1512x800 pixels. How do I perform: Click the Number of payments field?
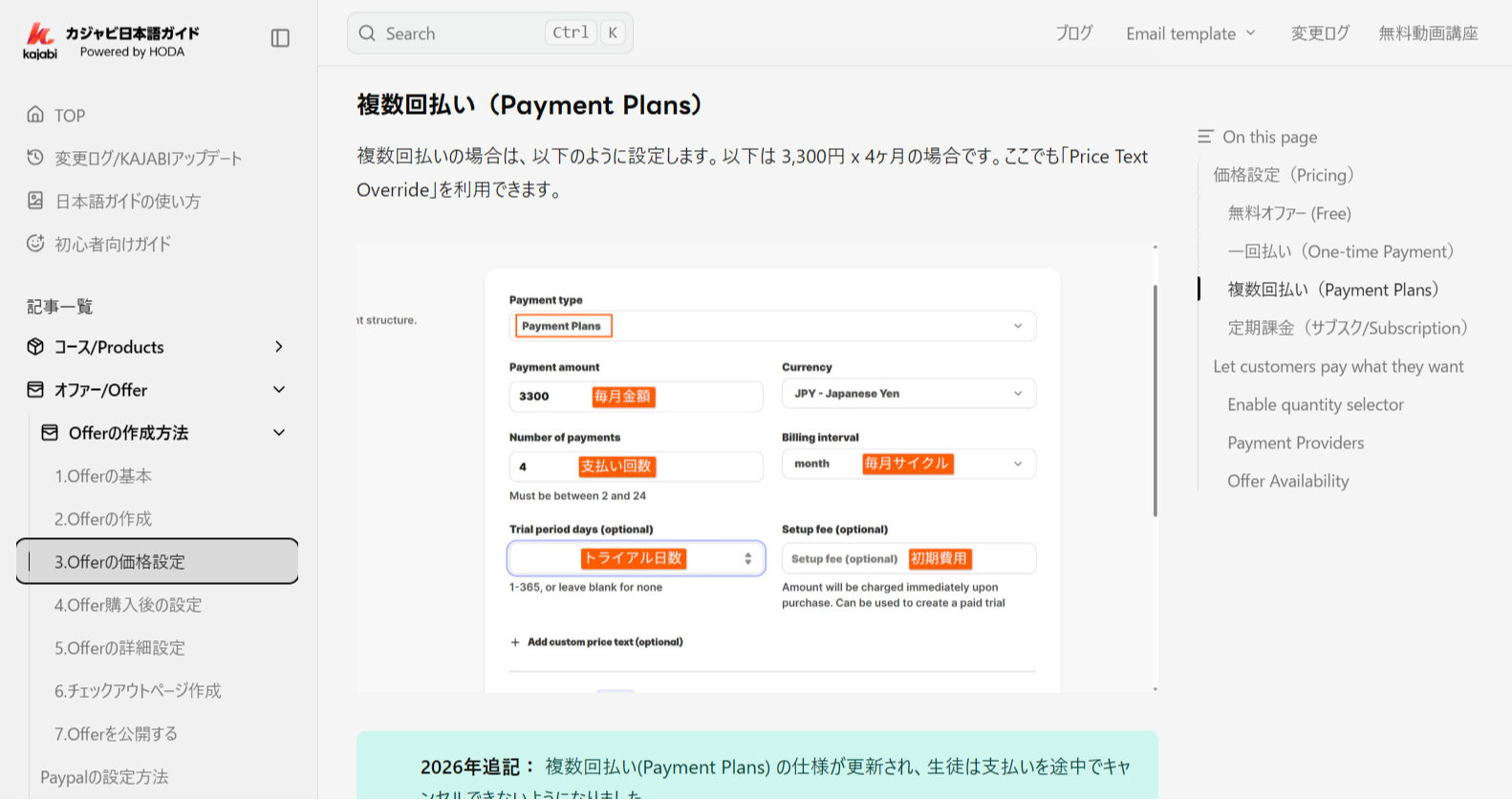[636, 466]
